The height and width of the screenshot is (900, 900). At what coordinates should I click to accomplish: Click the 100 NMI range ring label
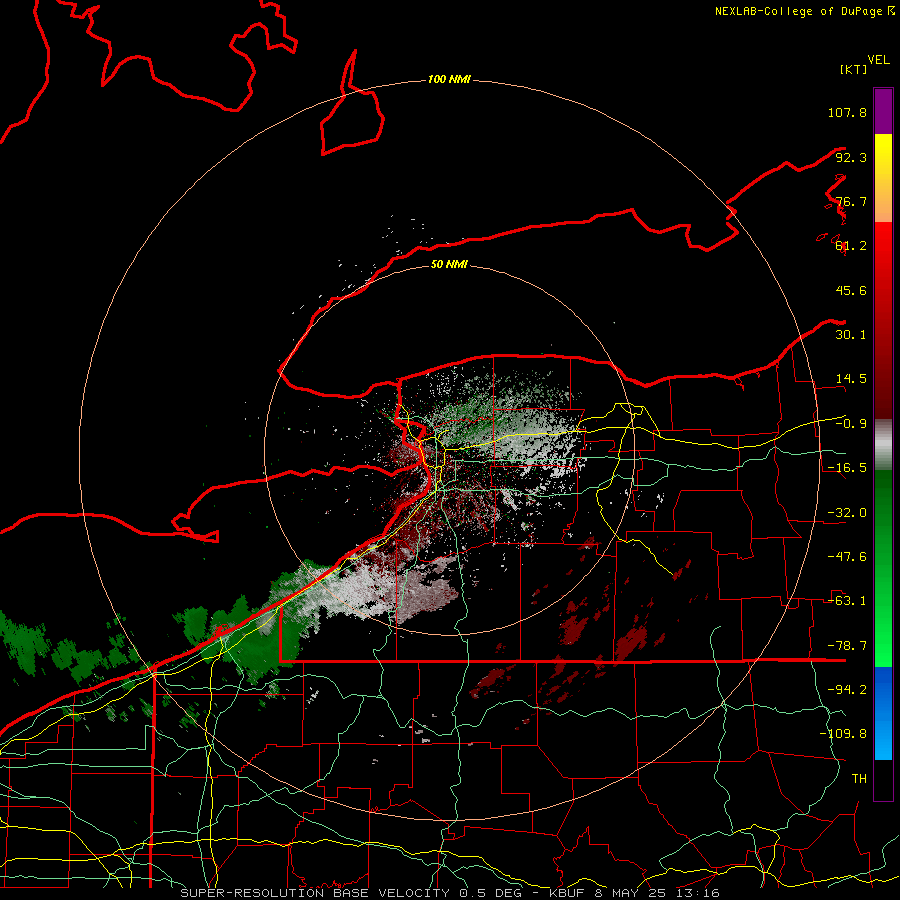point(449,79)
